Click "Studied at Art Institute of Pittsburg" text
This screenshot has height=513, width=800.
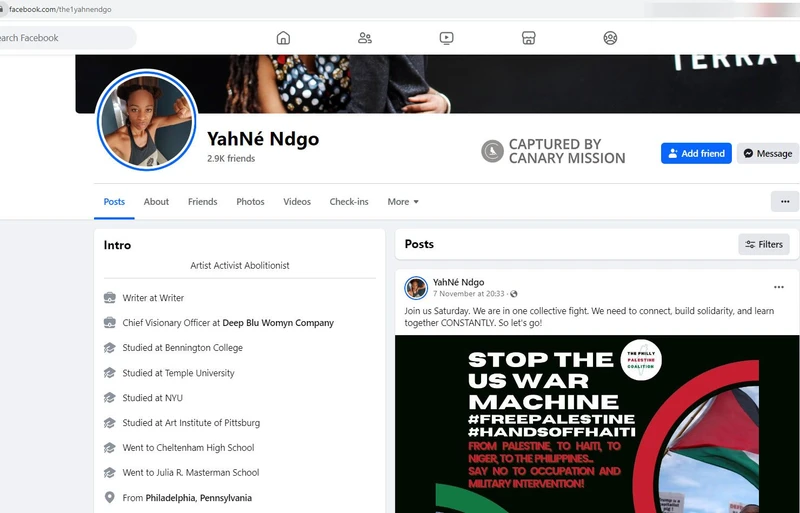click(x=191, y=423)
